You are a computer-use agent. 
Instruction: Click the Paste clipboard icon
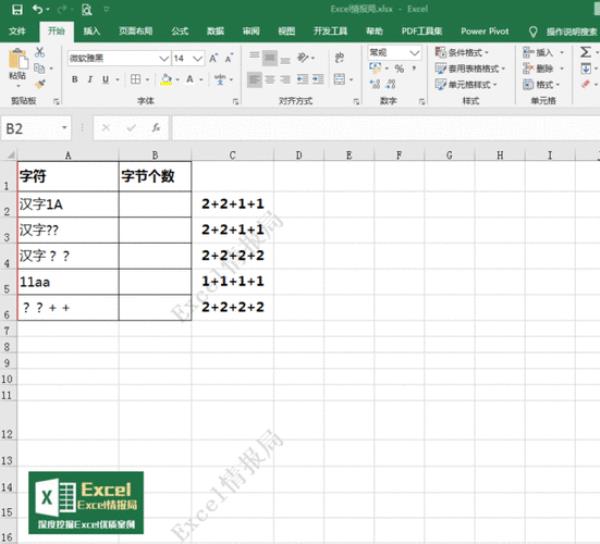coord(18,60)
